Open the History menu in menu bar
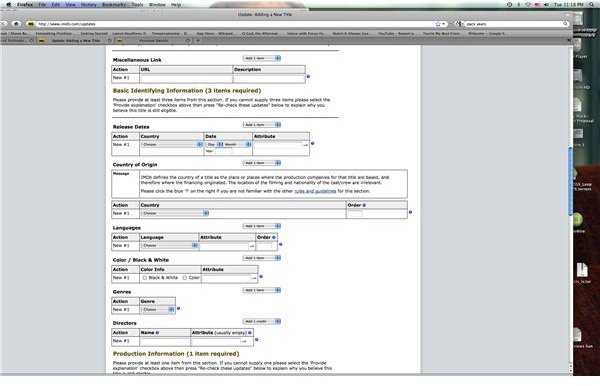 tap(88, 5)
